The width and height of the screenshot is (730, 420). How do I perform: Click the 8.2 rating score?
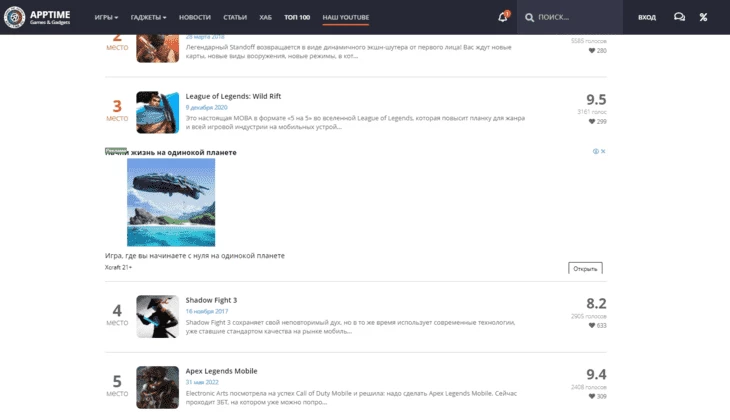[596, 304]
